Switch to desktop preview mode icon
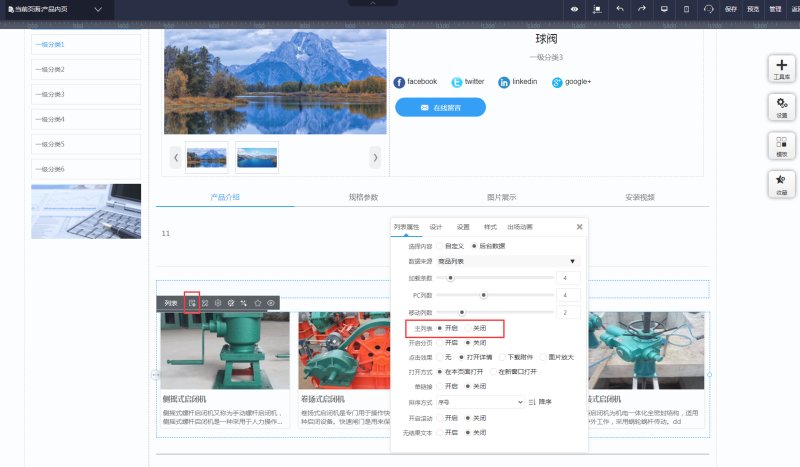 coord(664,9)
